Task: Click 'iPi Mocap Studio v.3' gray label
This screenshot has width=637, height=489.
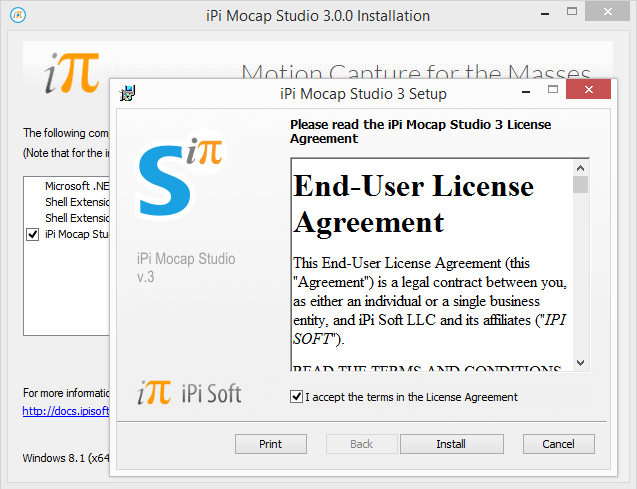Action: coord(186,267)
